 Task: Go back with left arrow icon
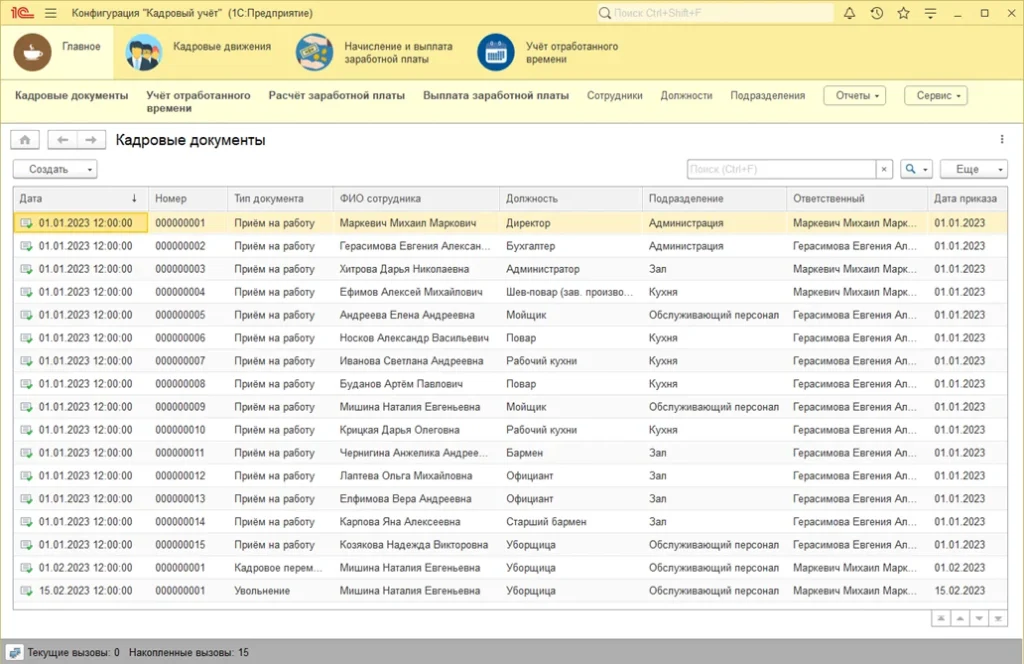tap(63, 140)
